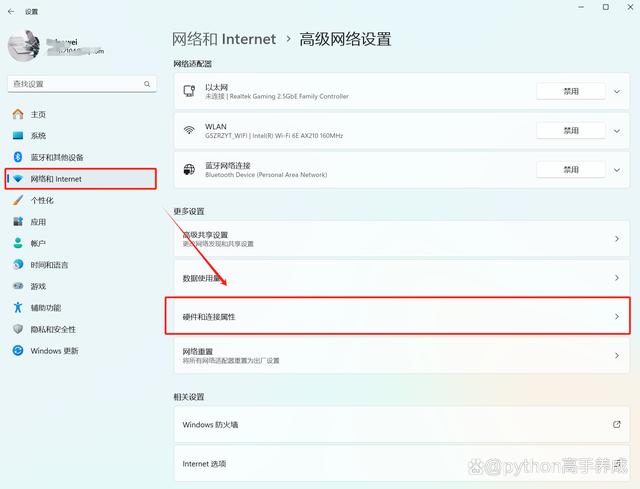Click the Realtek Gaming 2.5GbE Family Controller text
Viewport: 640px width, 489px height.
(x=289, y=96)
